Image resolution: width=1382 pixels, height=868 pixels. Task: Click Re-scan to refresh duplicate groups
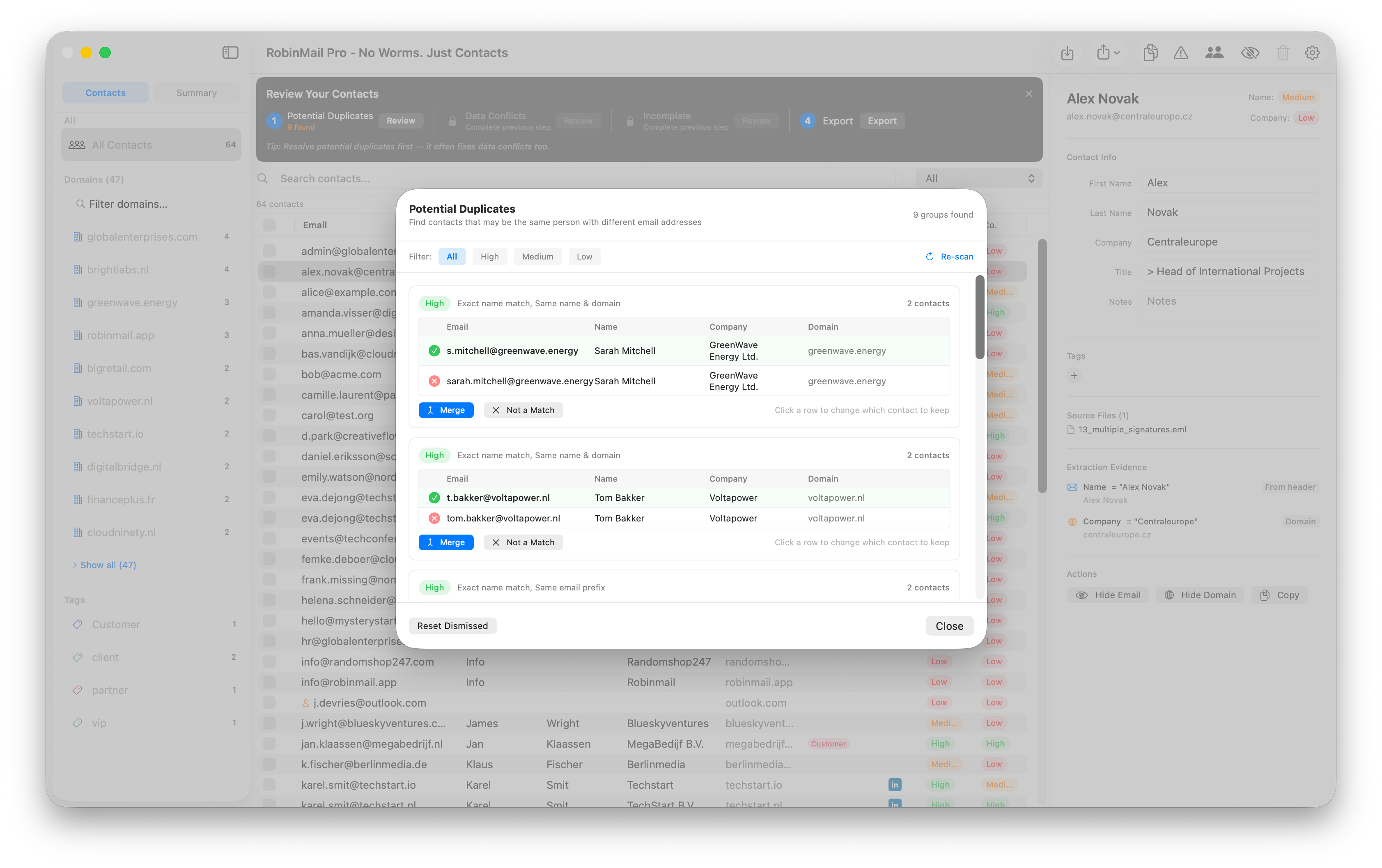(950, 256)
